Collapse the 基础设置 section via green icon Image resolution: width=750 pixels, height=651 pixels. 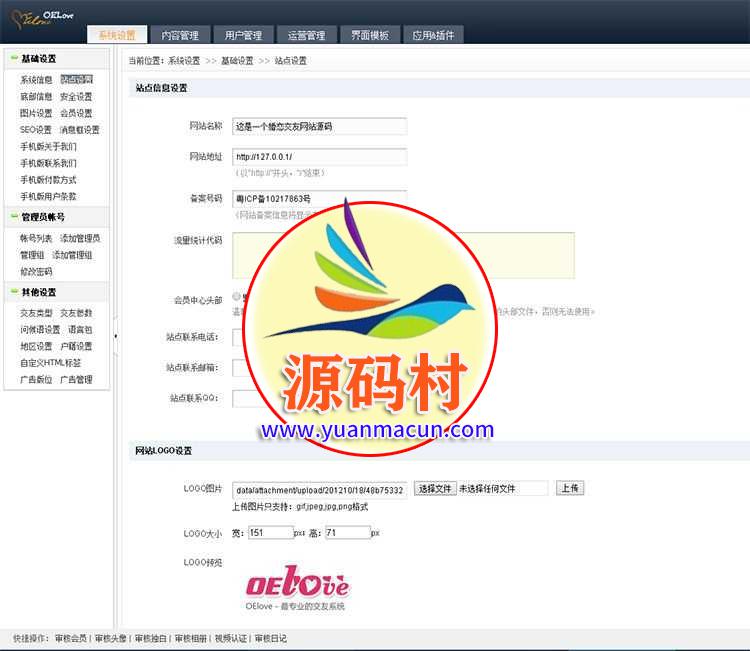pyautogui.click(x=14, y=58)
